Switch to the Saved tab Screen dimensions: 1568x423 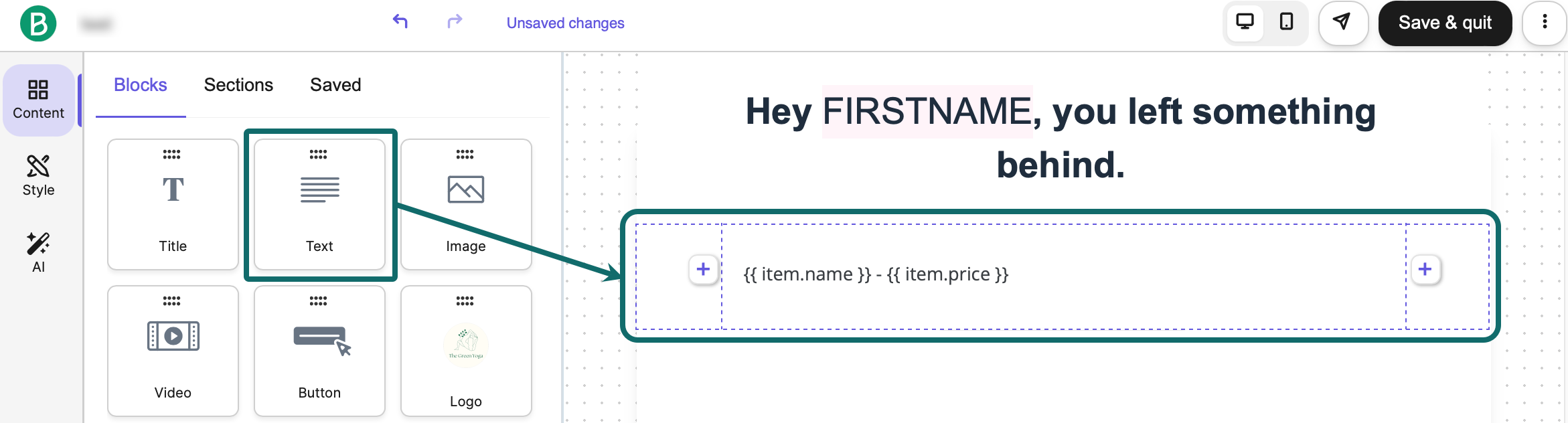335,85
